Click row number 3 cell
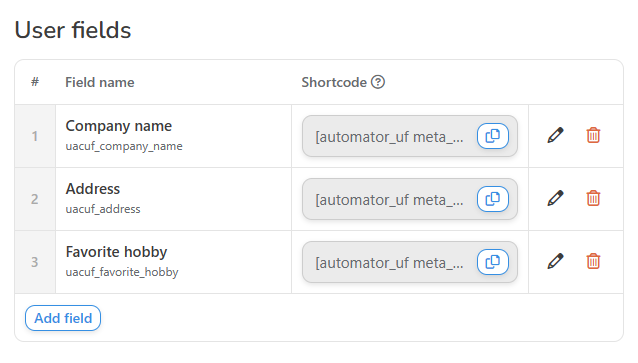The image size is (638, 363). point(35,262)
